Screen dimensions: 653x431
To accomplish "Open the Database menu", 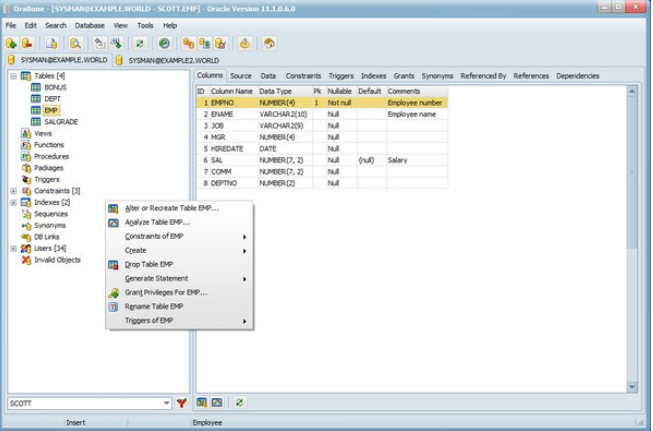I will [90, 25].
